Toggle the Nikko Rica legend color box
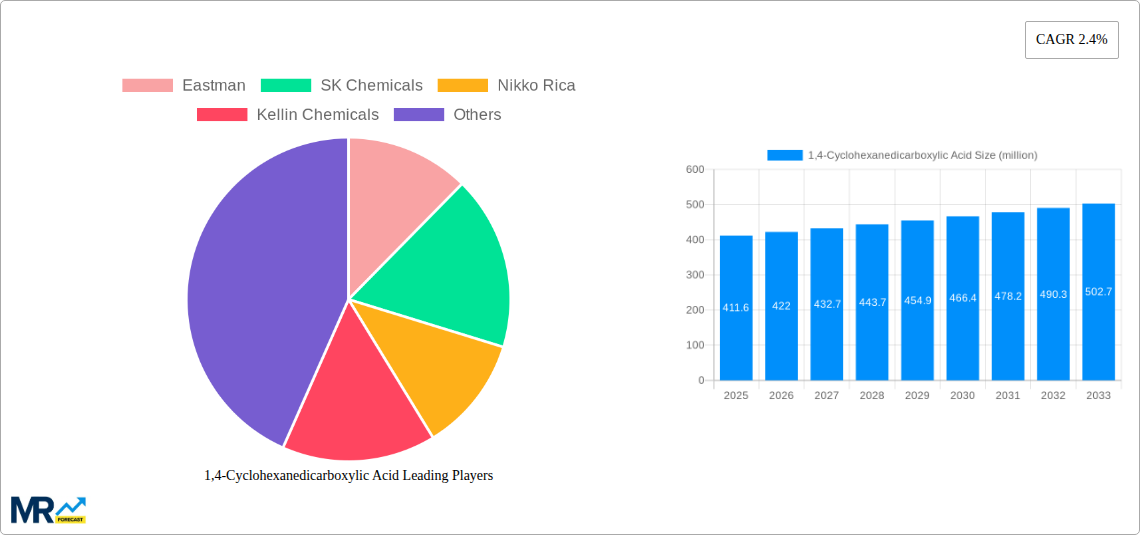The width and height of the screenshot is (1140, 535). click(462, 86)
